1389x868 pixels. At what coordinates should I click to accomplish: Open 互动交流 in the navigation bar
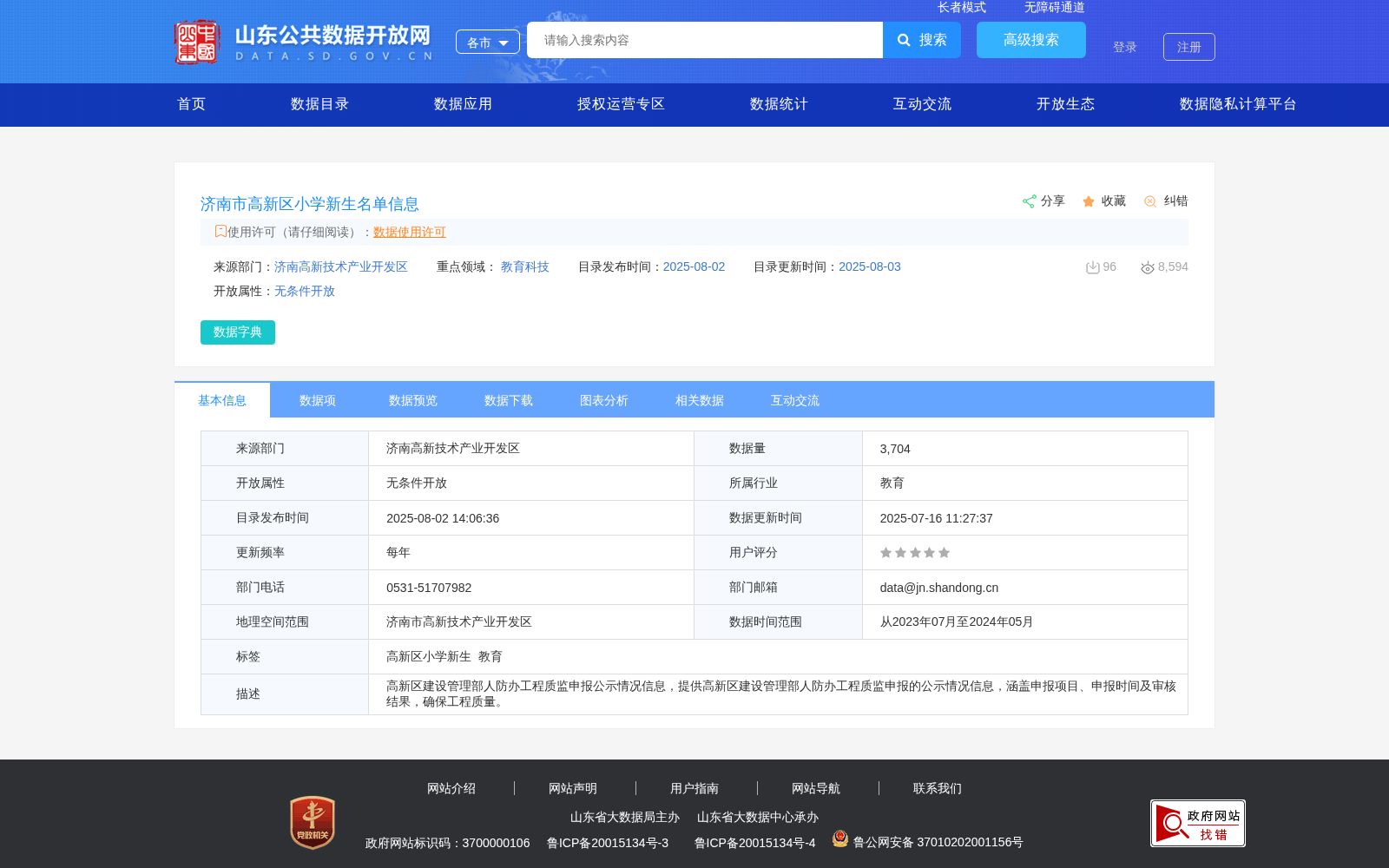[x=922, y=104]
